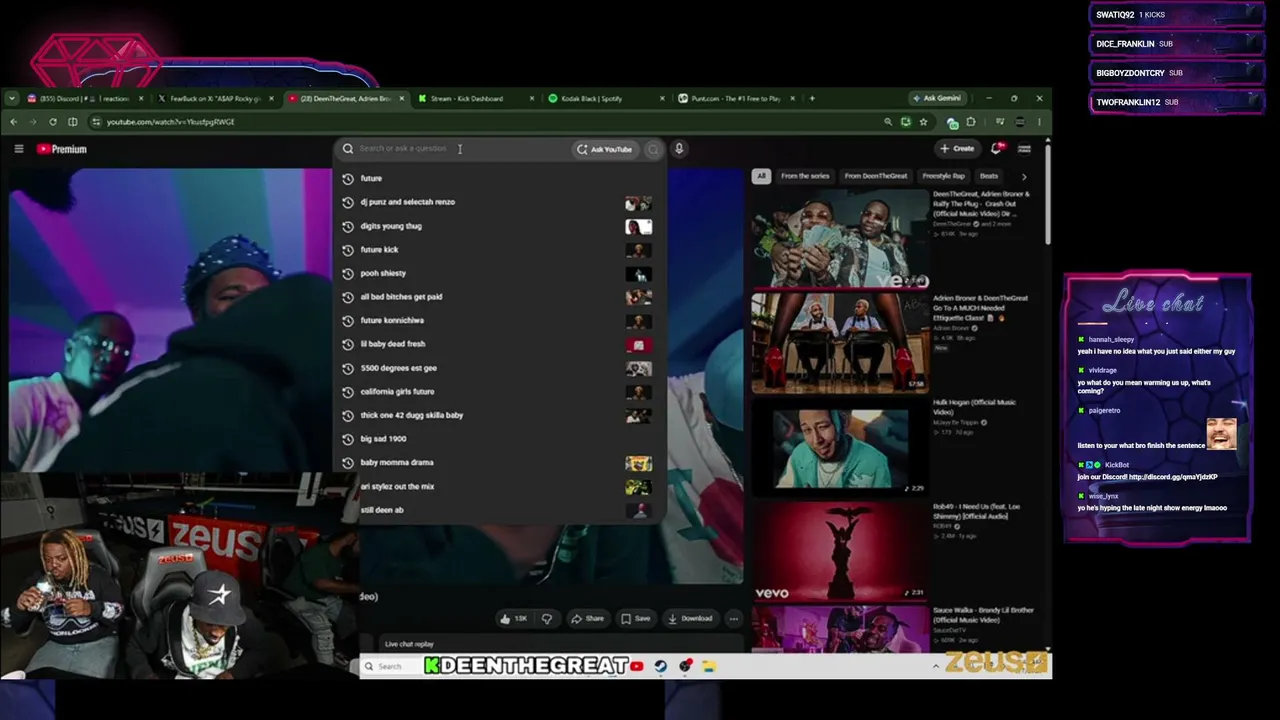Click the Create button
The width and height of the screenshot is (1280, 720).
[957, 149]
